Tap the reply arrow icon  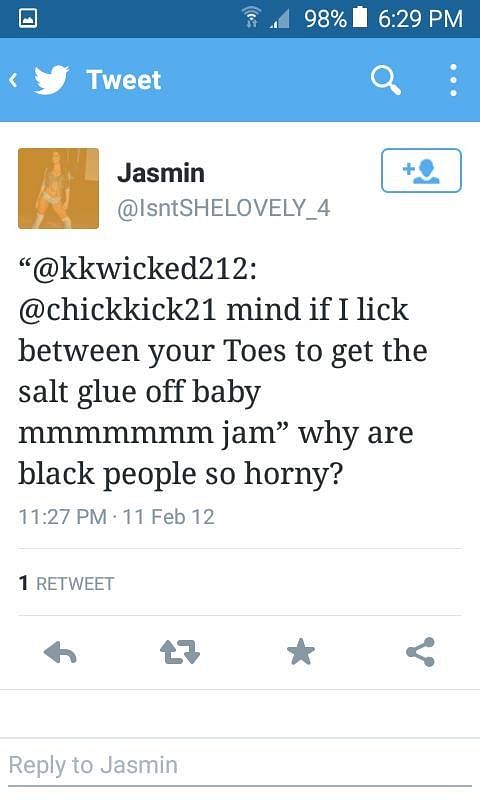click(x=60, y=653)
